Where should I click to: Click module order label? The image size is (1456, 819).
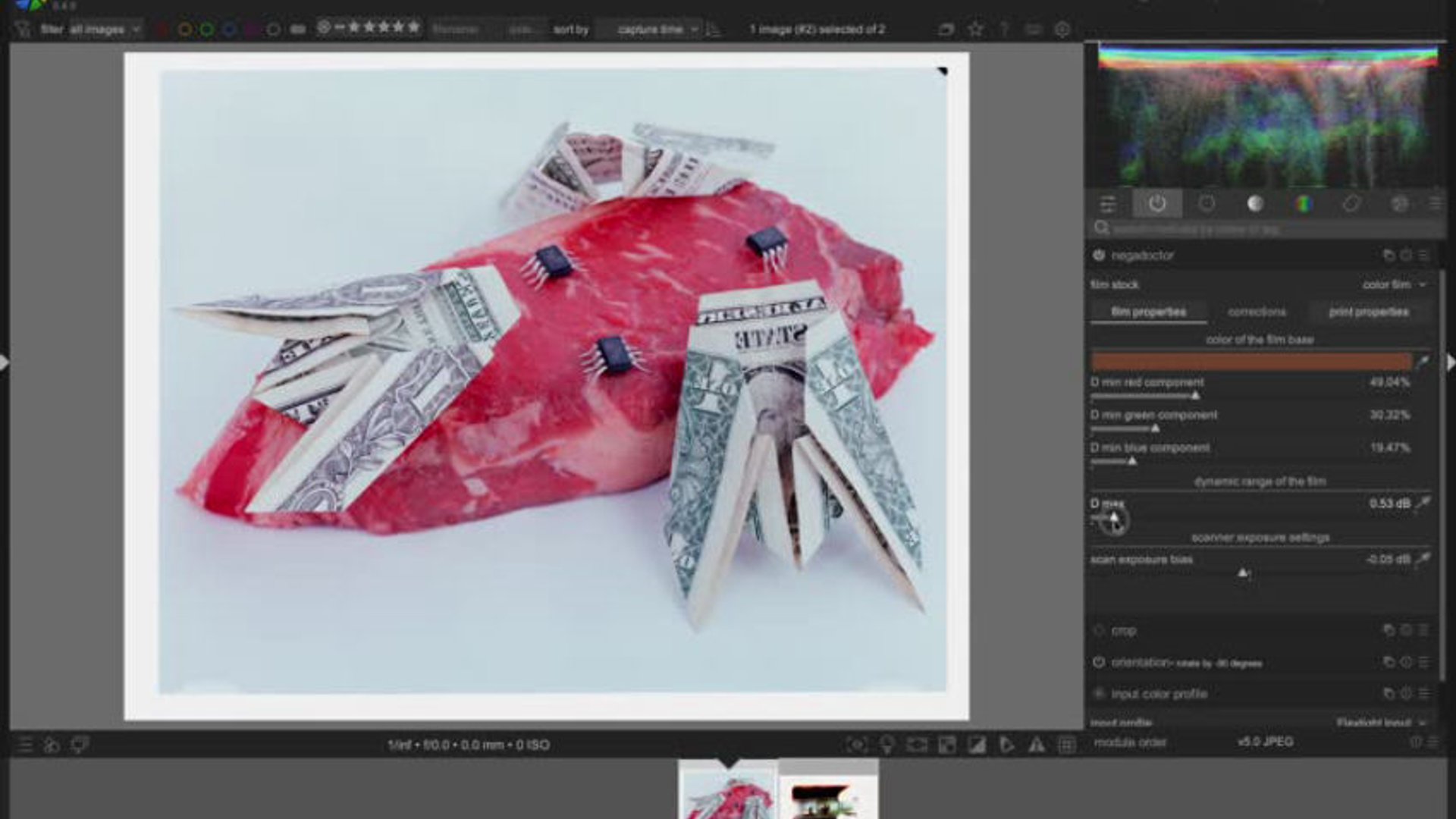(1130, 742)
